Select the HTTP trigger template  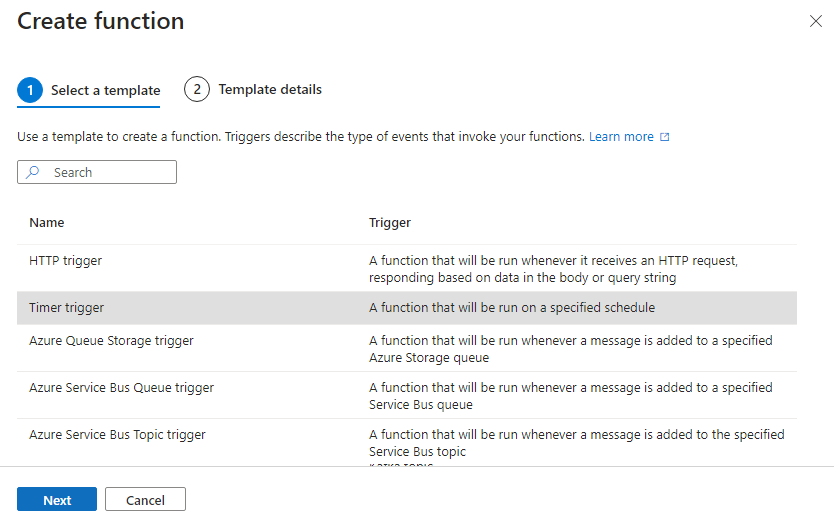66,261
